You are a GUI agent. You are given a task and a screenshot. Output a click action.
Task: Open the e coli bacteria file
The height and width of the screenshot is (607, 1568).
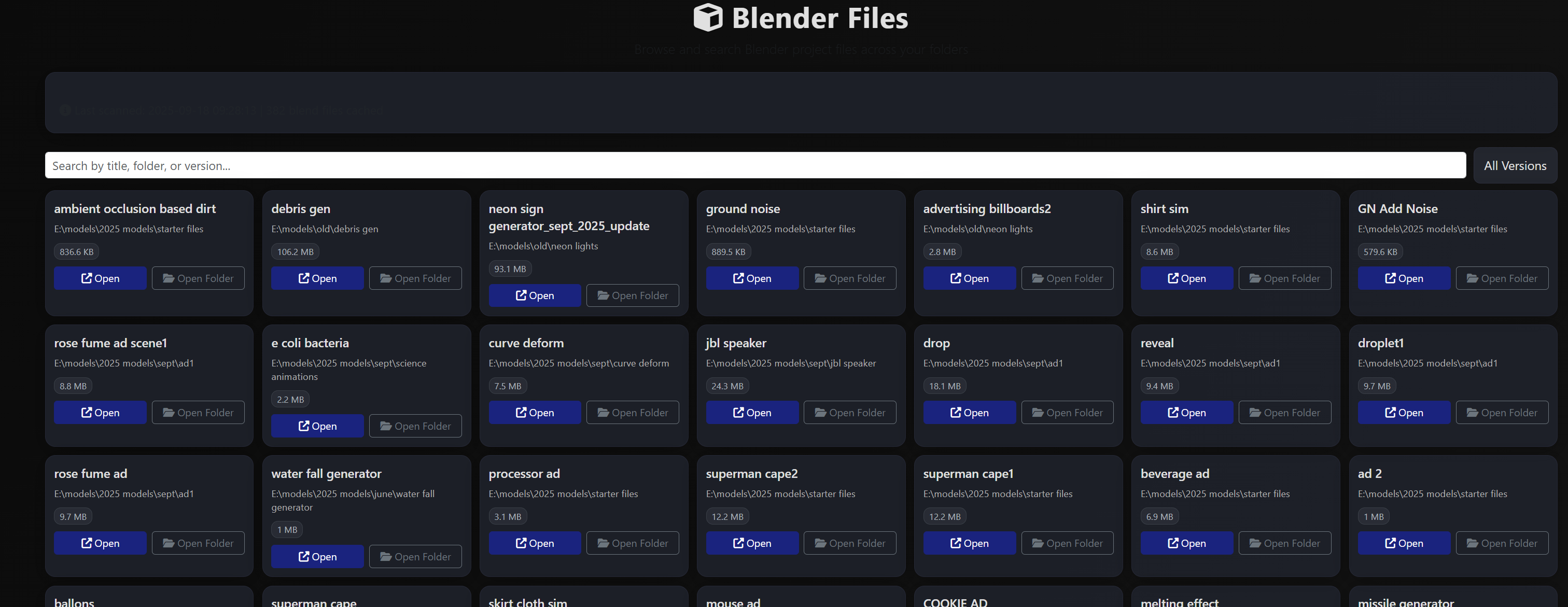317,426
